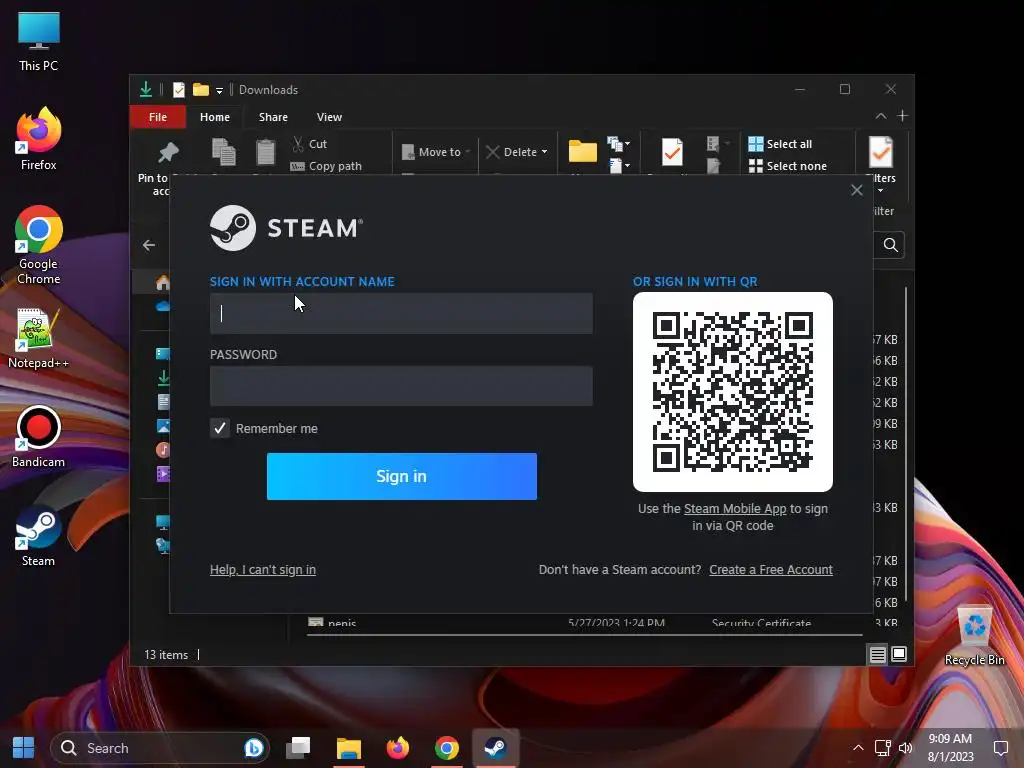1024x768 pixels.
Task: Open the Delete dropdown in ribbon
Action: point(517,152)
